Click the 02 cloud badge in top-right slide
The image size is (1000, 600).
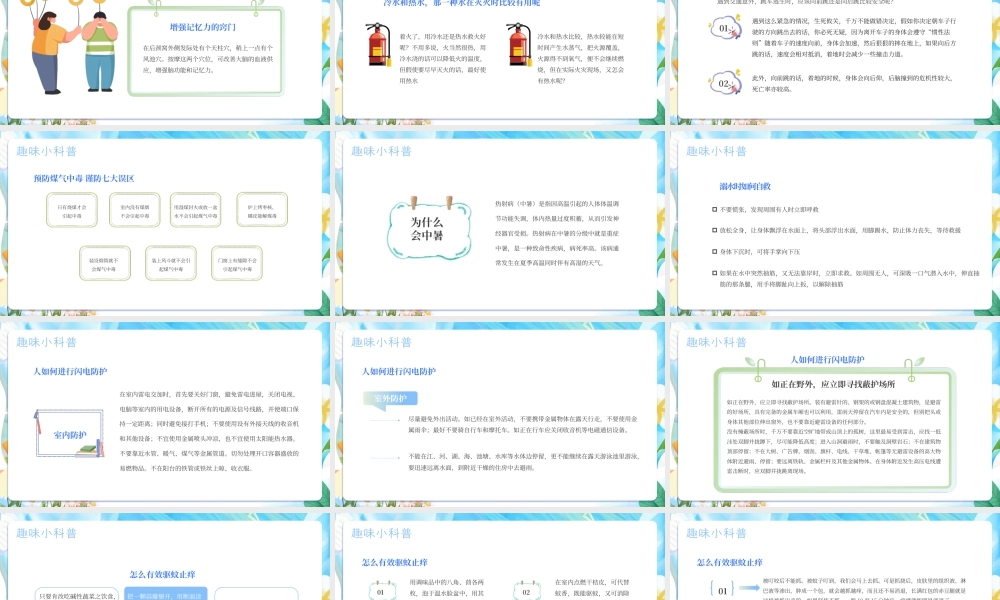coord(726,84)
